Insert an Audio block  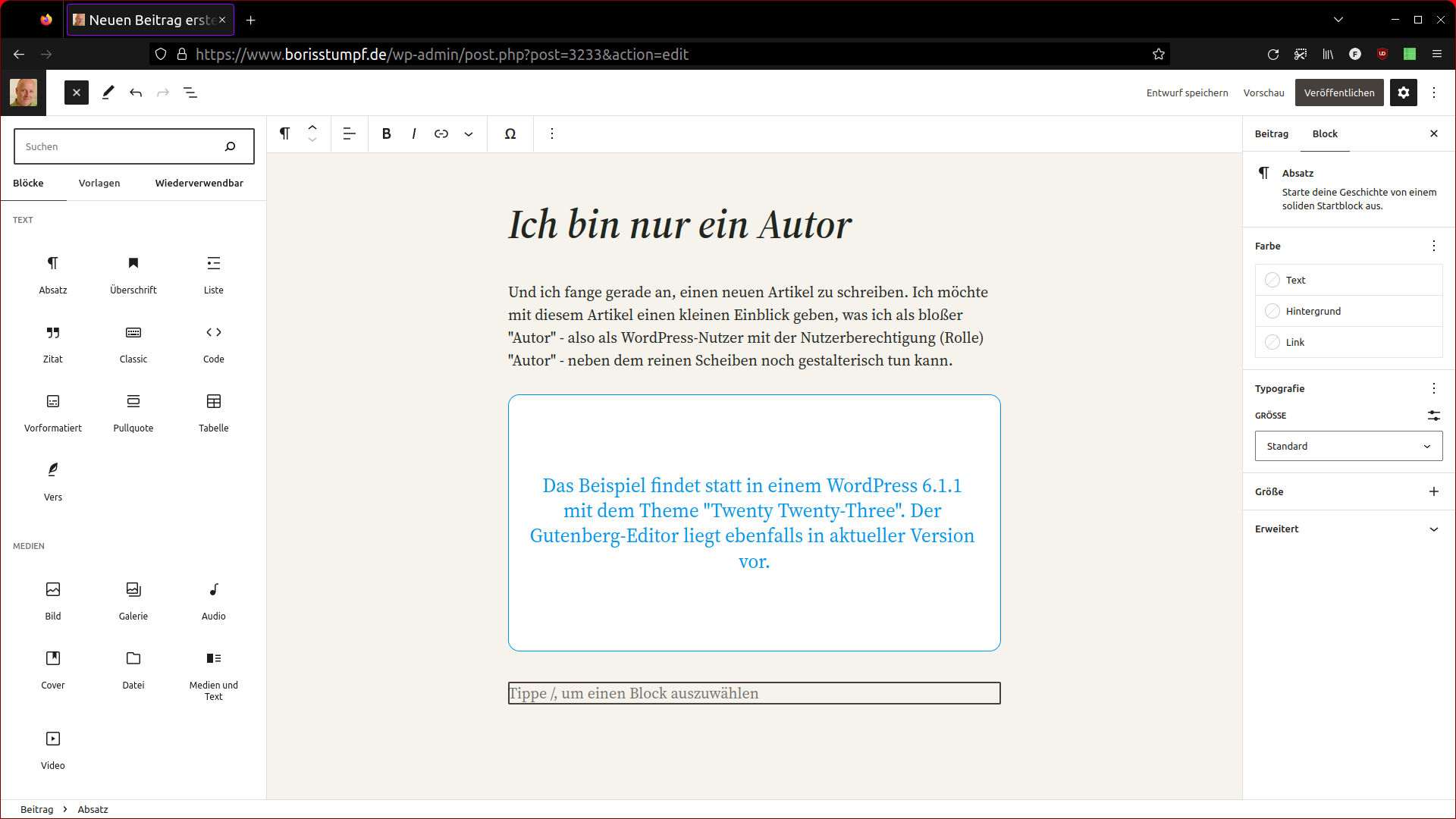coord(214,601)
